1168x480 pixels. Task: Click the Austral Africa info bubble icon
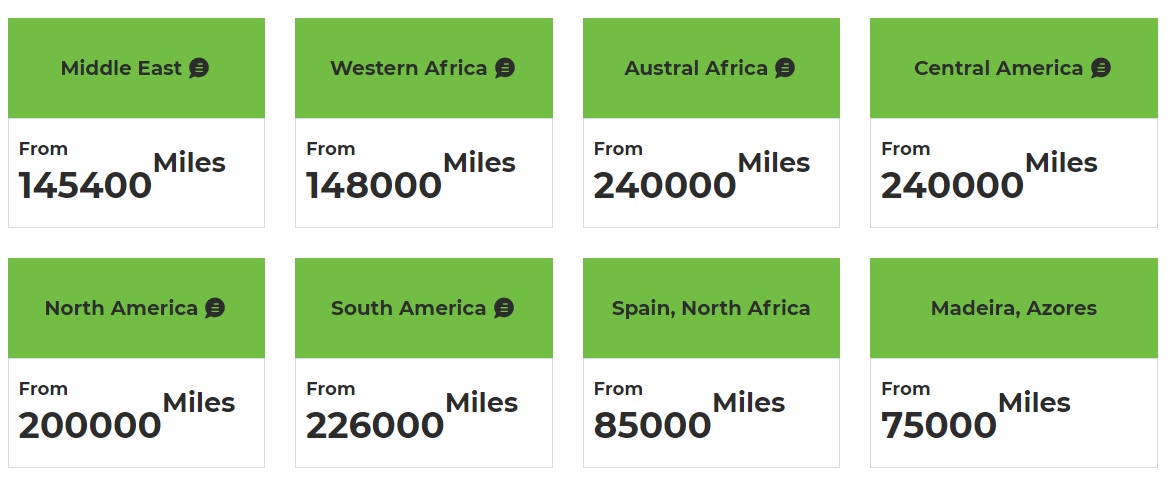(785, 68)
